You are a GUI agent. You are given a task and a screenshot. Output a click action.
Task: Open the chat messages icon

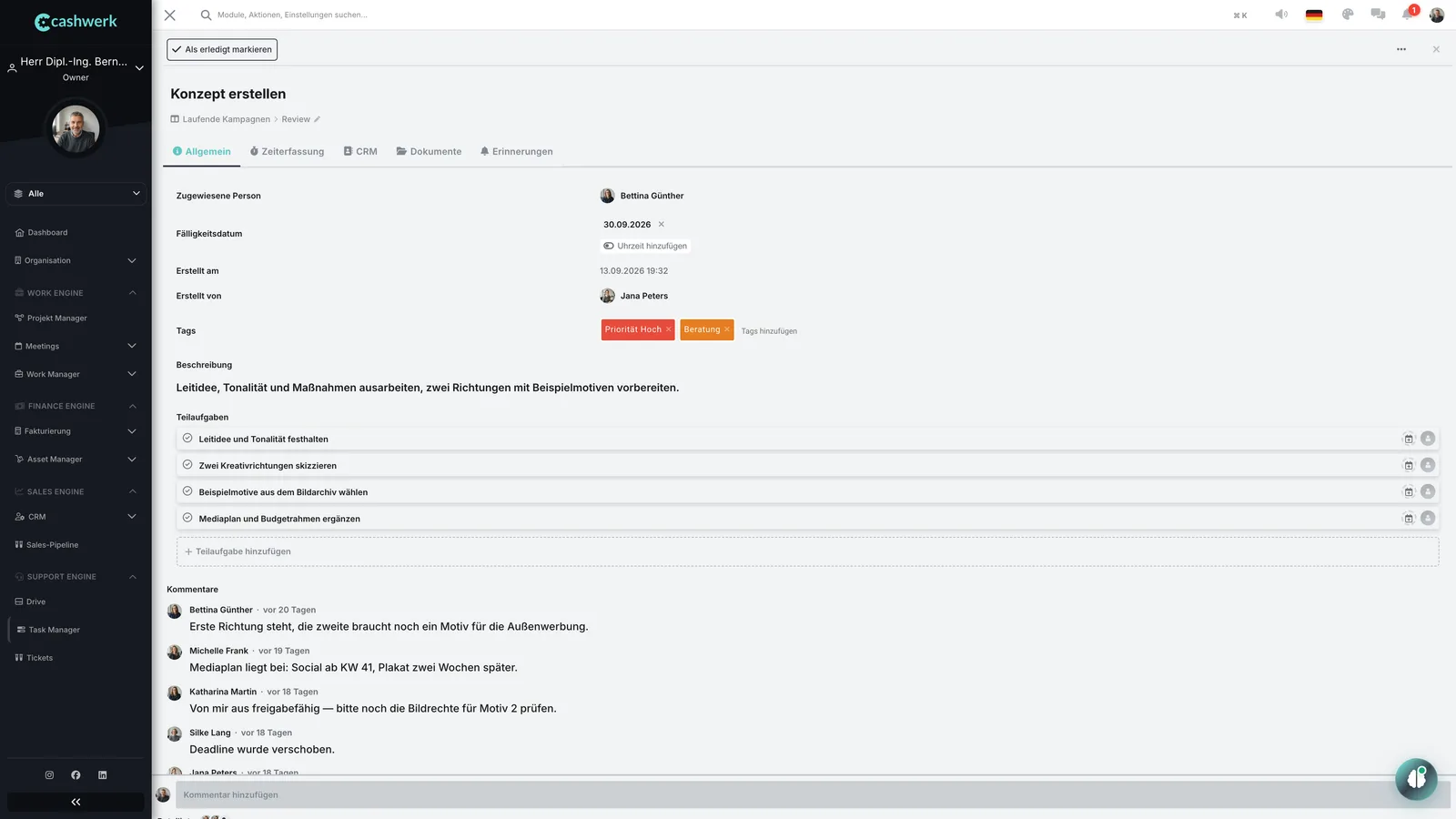tap(1378, 15)
